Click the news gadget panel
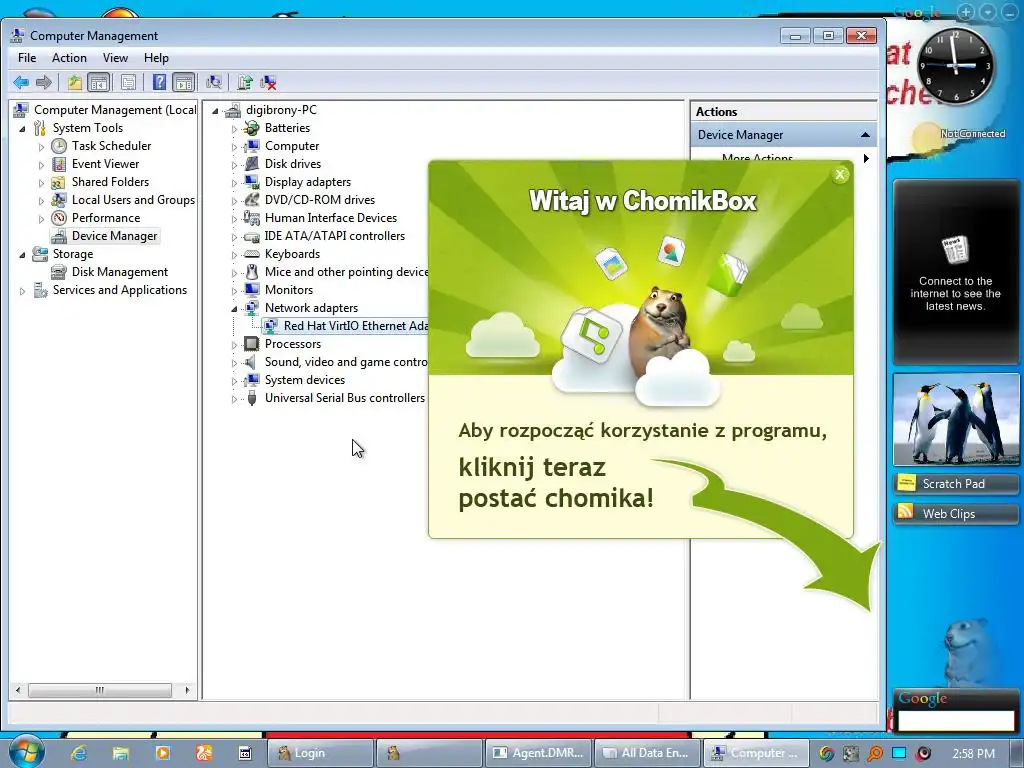The image size is (1024, 768). pos(955,272)
